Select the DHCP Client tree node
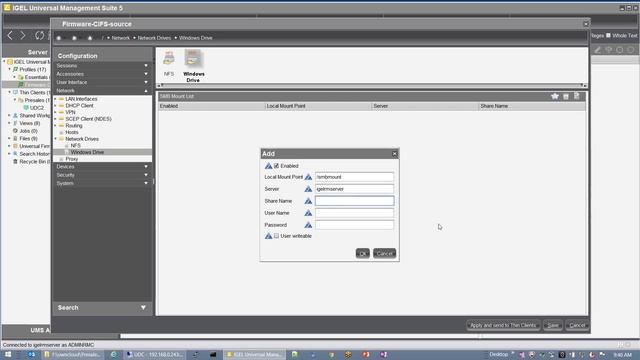This screenshot has height=360, width=640. [x=79, y=105]
